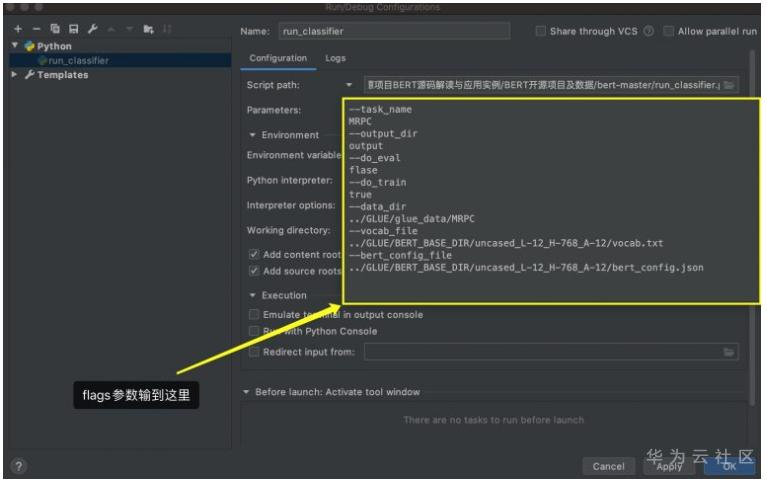Click the --vocab_file parameter line
The height and width of the screenshot is (482, 767).
(383, 231)
